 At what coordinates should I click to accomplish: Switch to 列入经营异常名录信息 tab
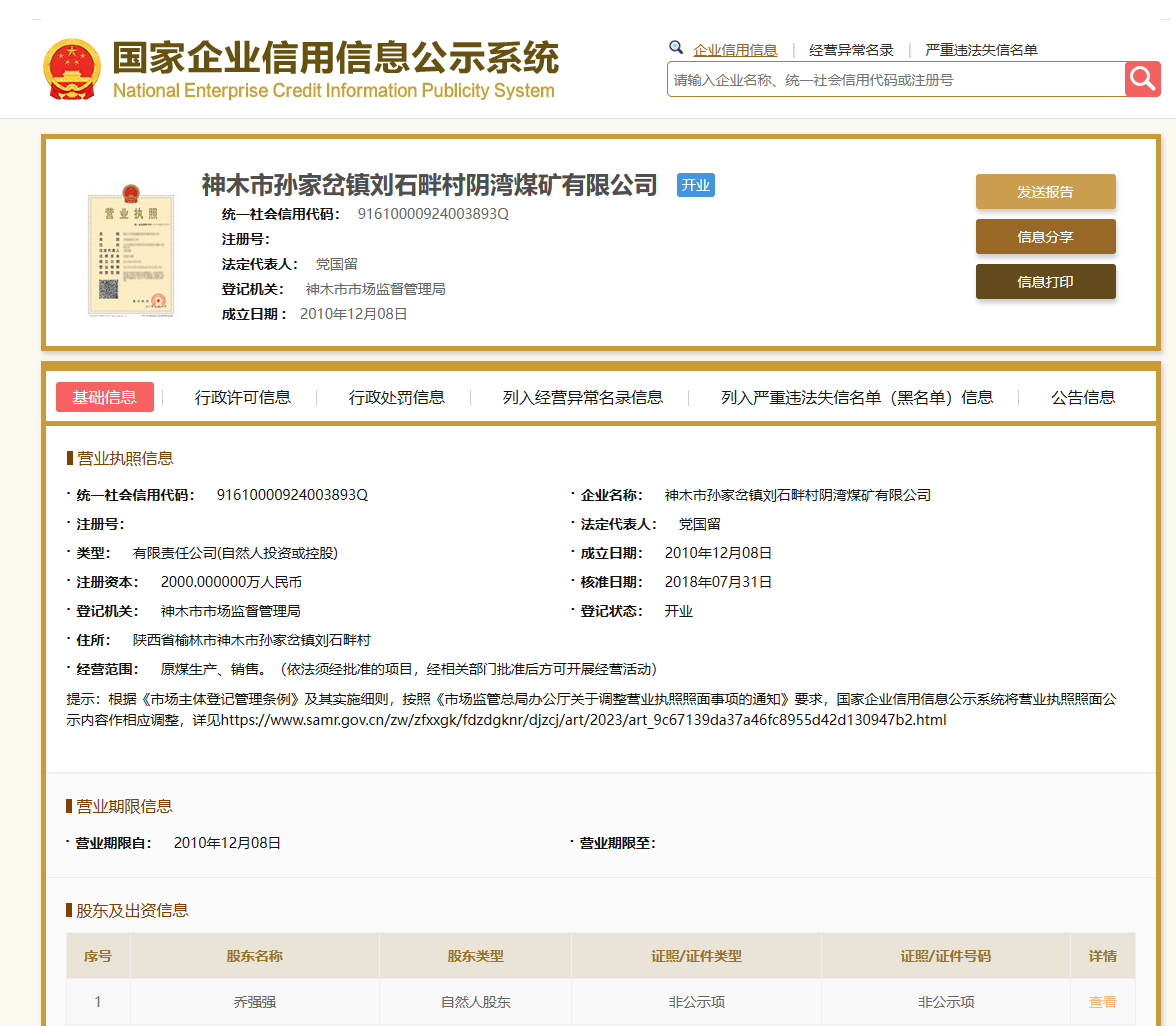point(582,397)
